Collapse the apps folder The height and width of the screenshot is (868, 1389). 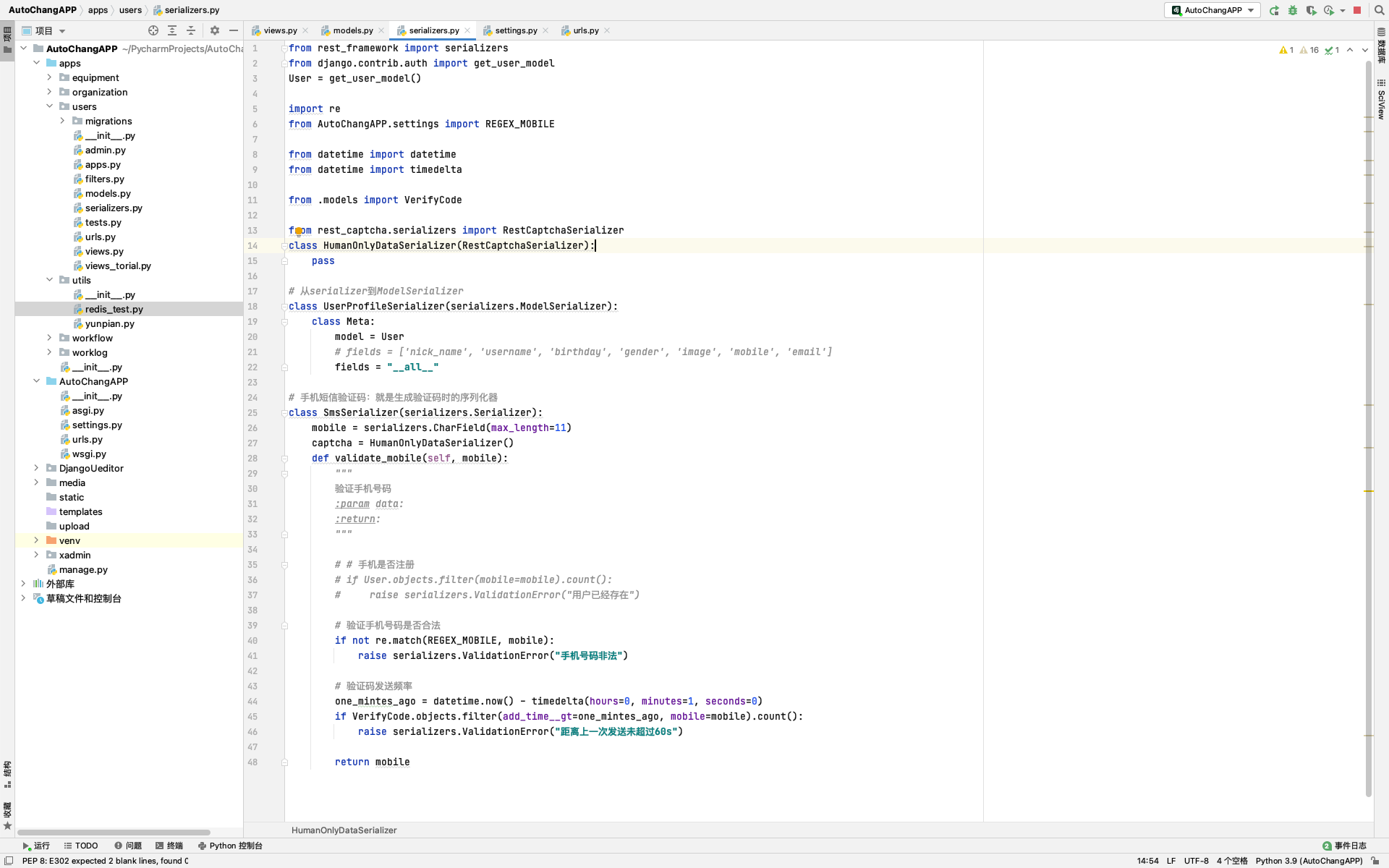(x=37, y=63)
